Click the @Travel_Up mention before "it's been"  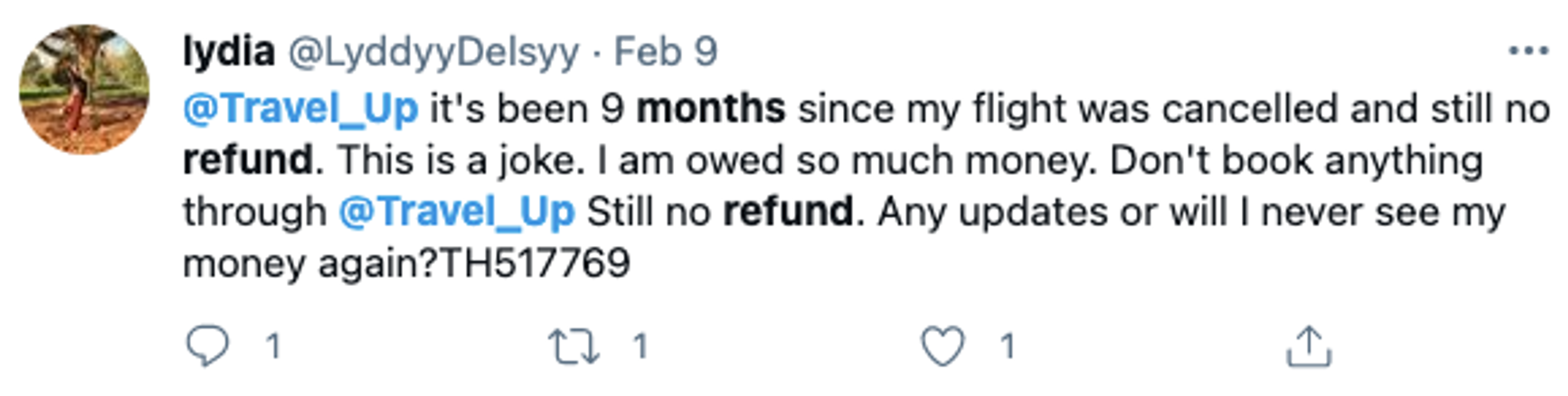pyautogui.click(x=301, y=110)
